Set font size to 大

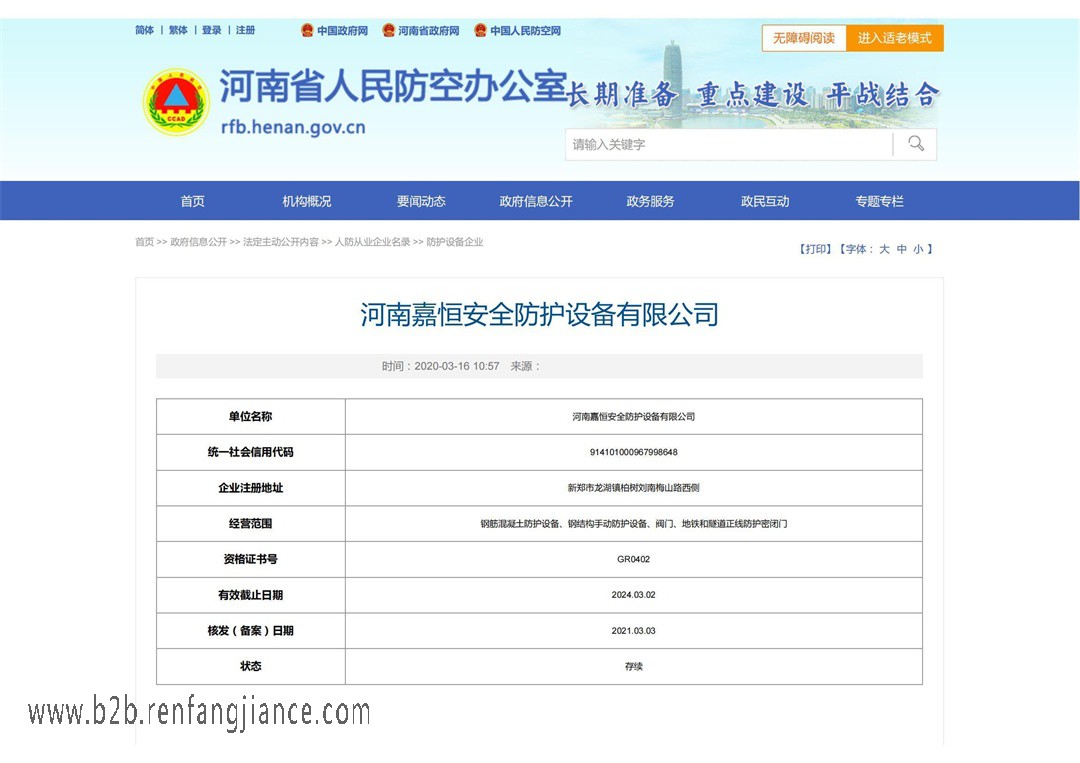884,249
